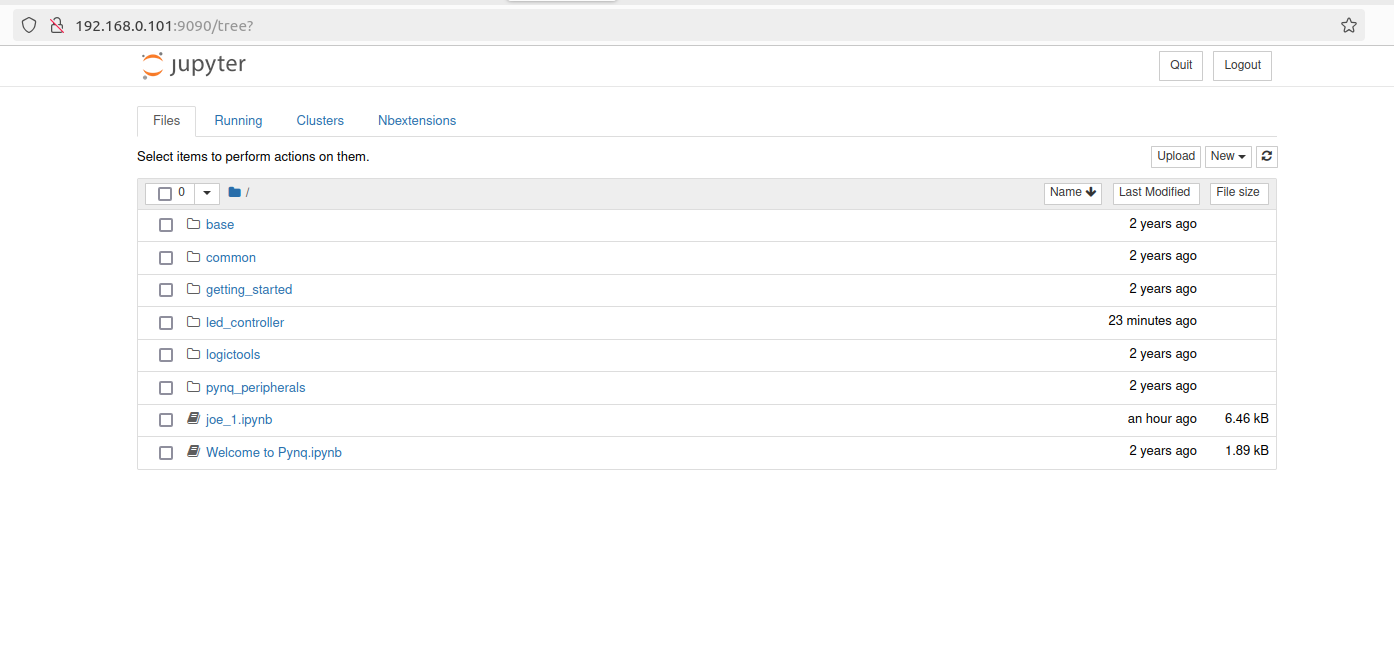Click the insecure connection lock icon
This screenshot has height=668, width=1394.
pos(57,25)
